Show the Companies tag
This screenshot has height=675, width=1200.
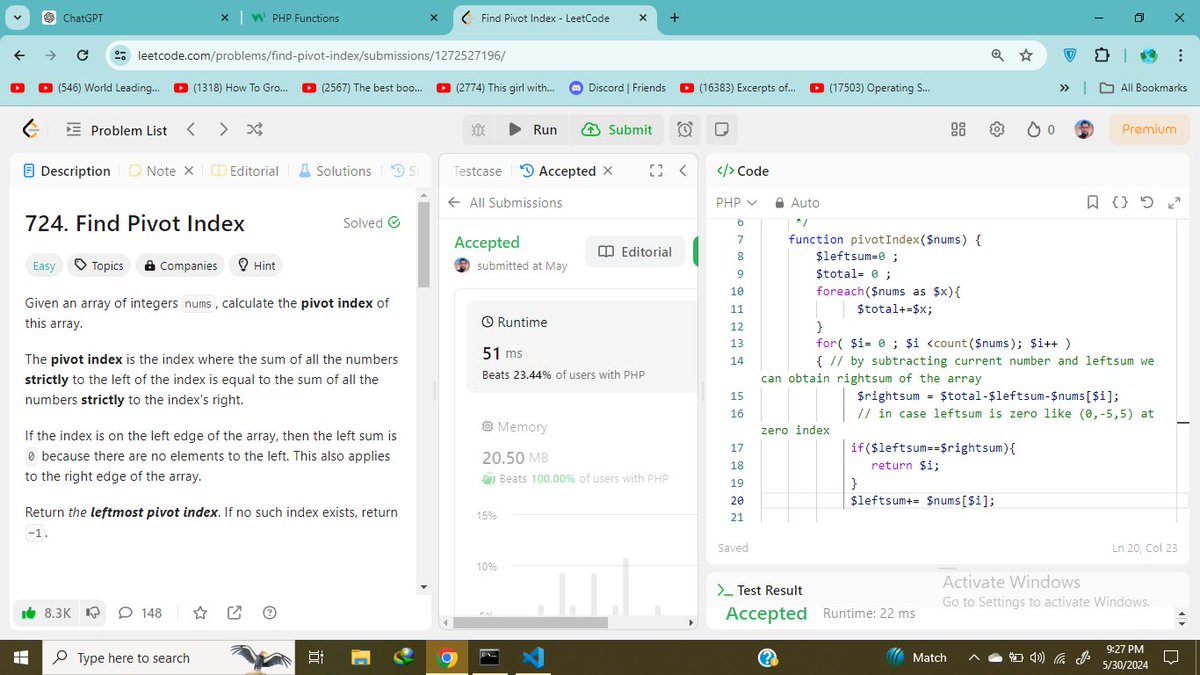(181, 265)
